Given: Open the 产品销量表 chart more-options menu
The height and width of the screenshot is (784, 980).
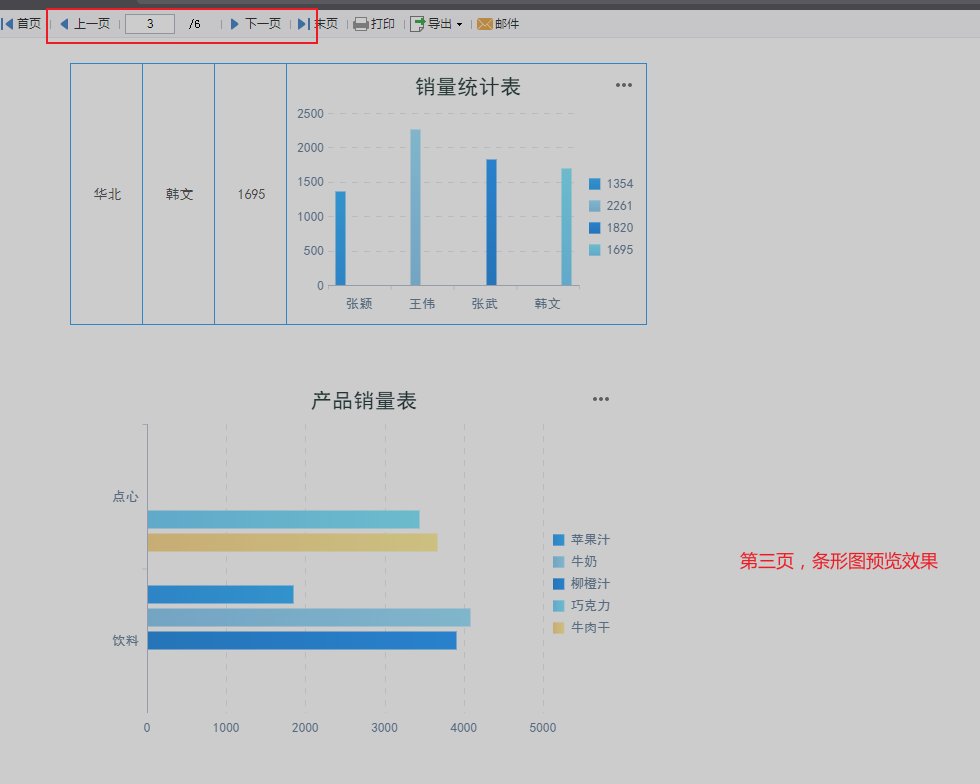Looking at the screenshot, I should click(601, 399).
